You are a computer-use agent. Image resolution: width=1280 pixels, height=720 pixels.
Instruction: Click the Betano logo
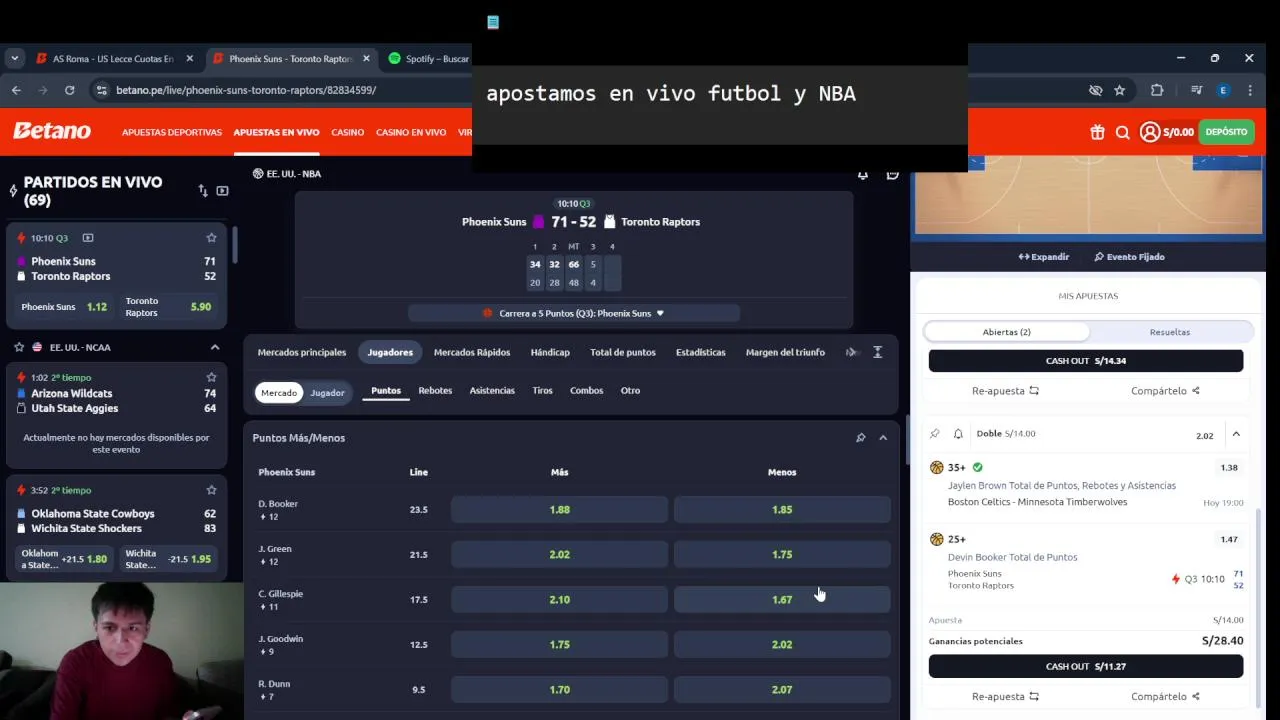(51, 131)
